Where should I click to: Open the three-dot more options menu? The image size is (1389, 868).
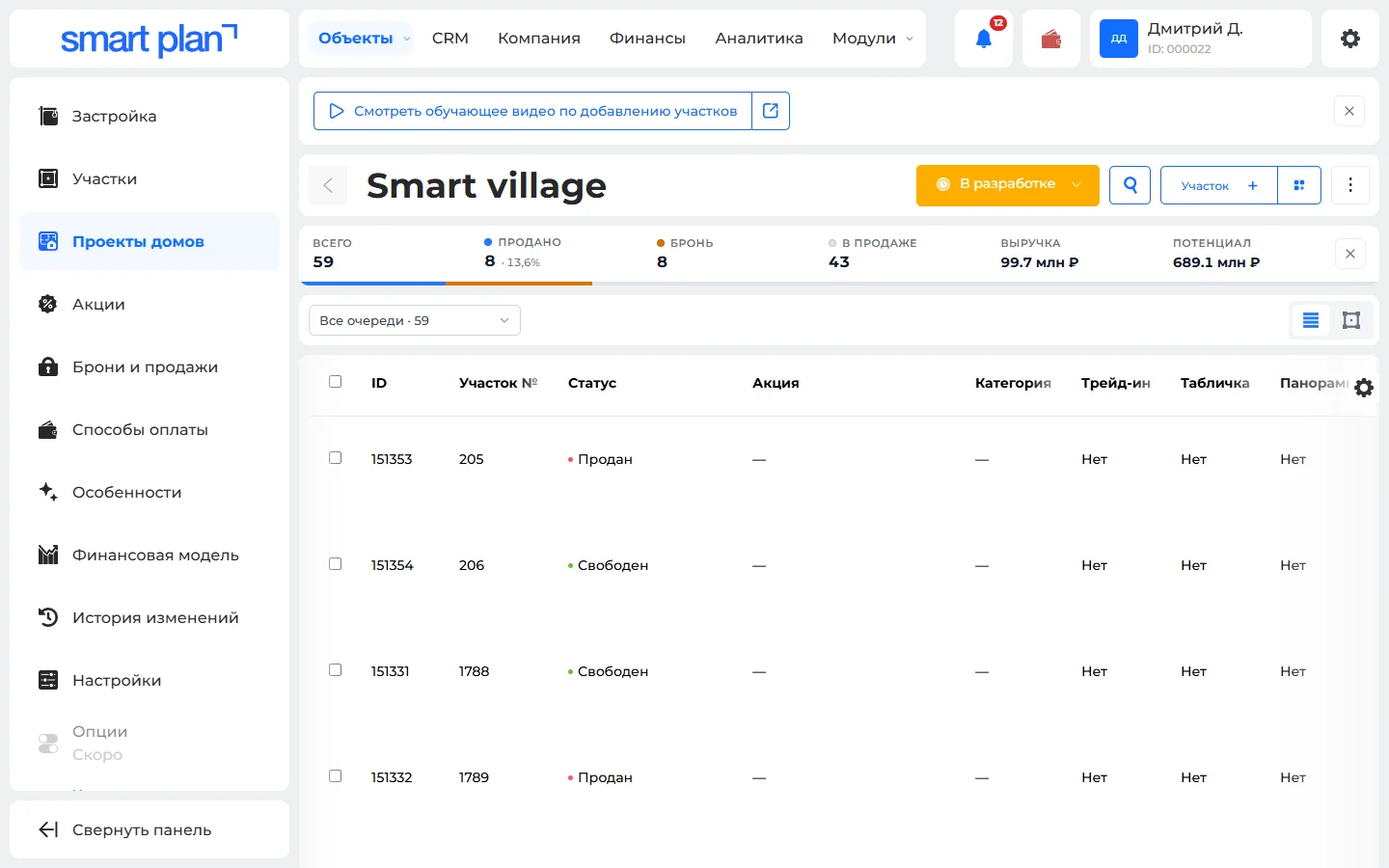click(1350, 185)
